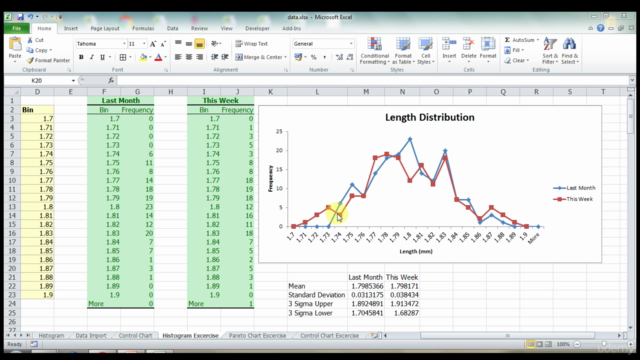This screenshot has width=640, height=360.
Task: Click the red Font Color swatch button
Action: click(x=158, y=57)
